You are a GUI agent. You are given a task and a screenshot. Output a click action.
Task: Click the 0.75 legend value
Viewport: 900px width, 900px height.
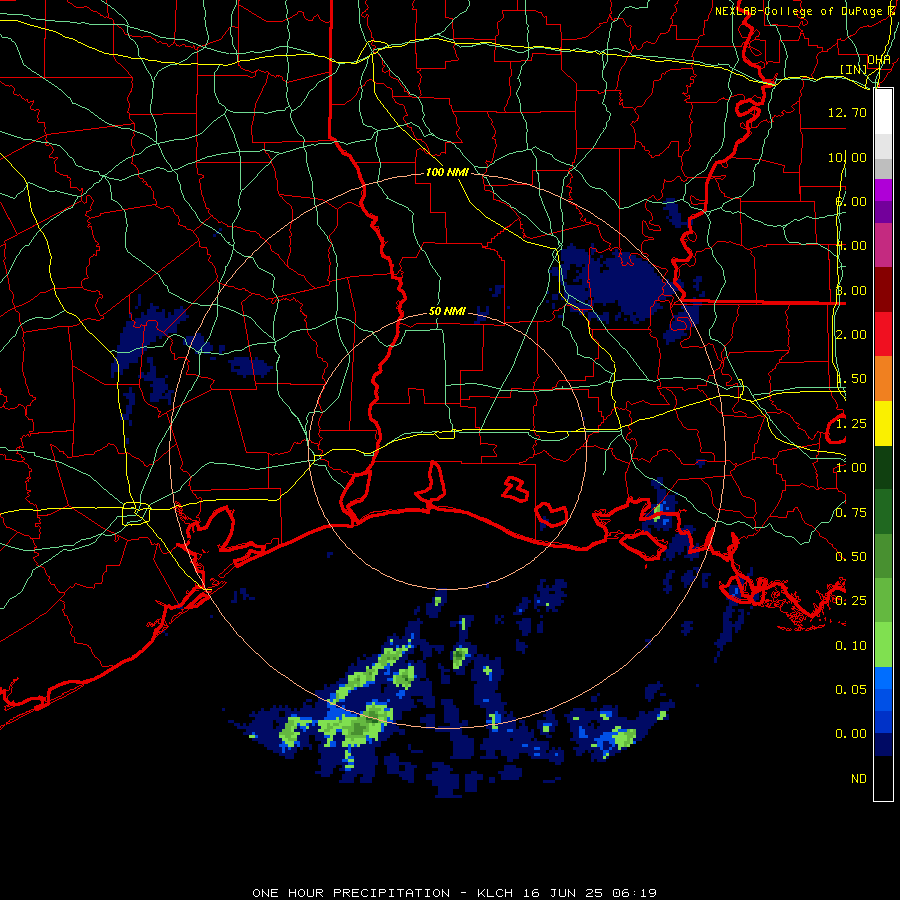pyautogui.click(x=851, y=513)
